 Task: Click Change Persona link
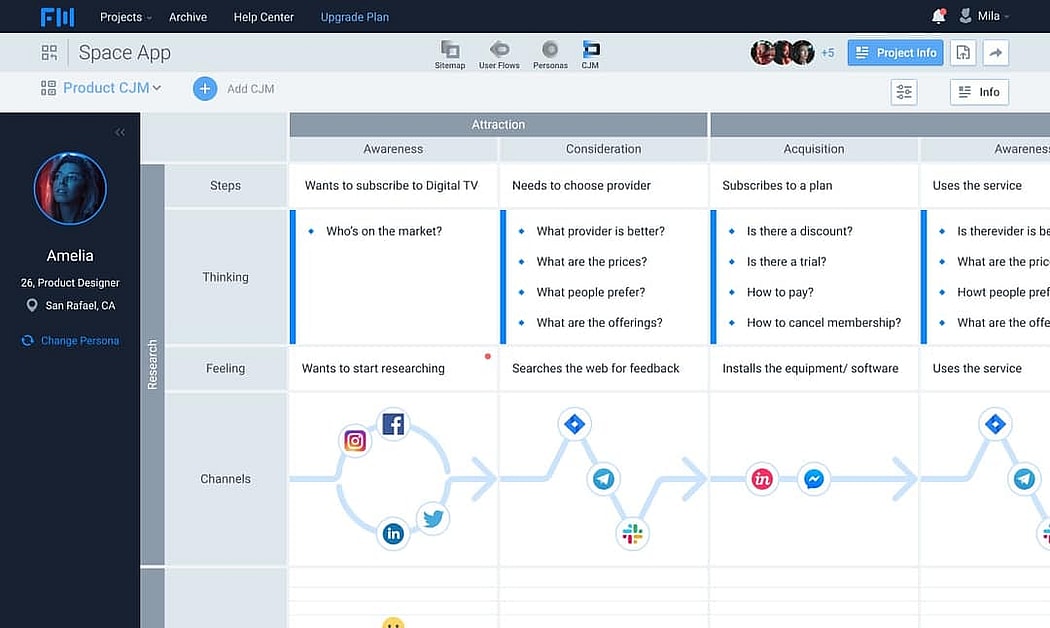70,340
